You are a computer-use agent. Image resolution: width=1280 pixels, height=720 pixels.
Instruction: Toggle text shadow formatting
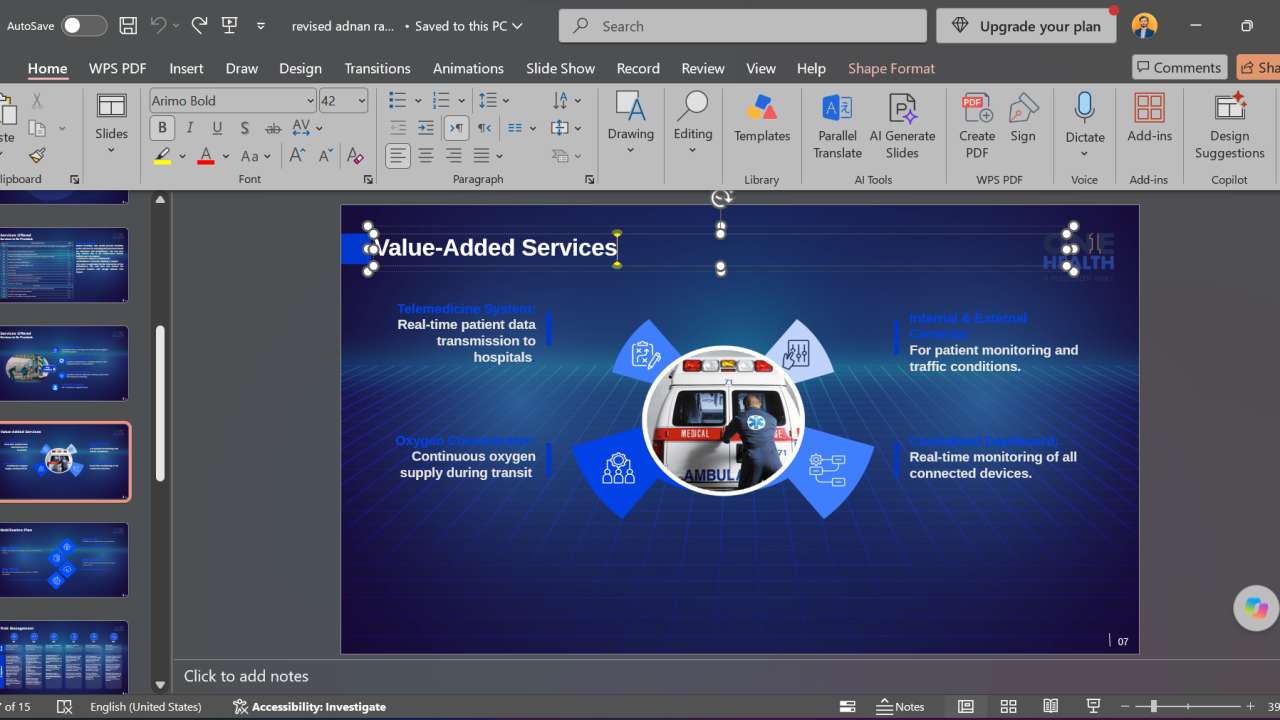245,128
